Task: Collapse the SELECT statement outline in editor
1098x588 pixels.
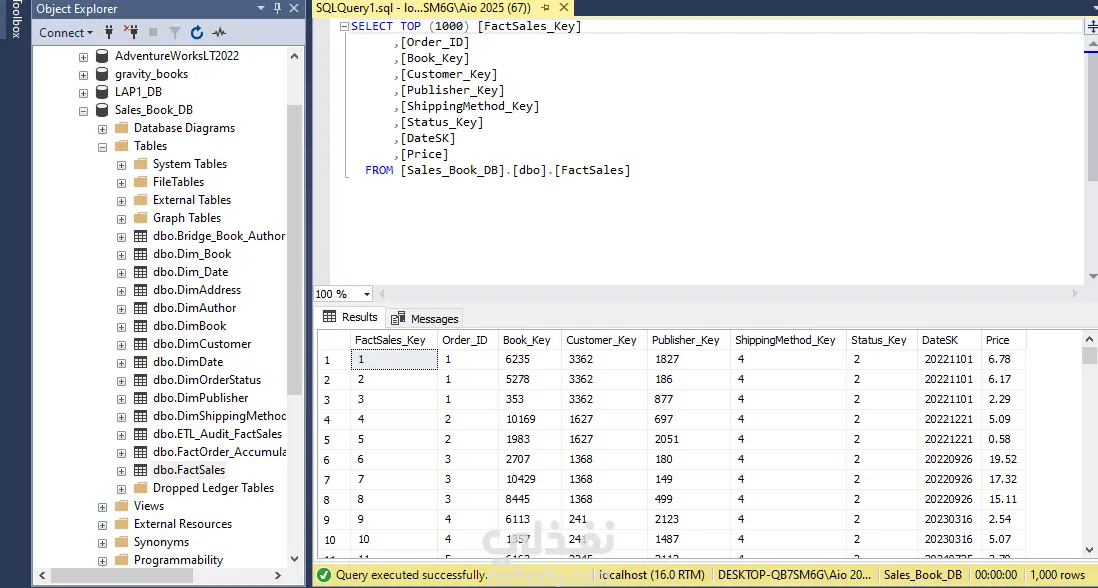Action: 343,27
